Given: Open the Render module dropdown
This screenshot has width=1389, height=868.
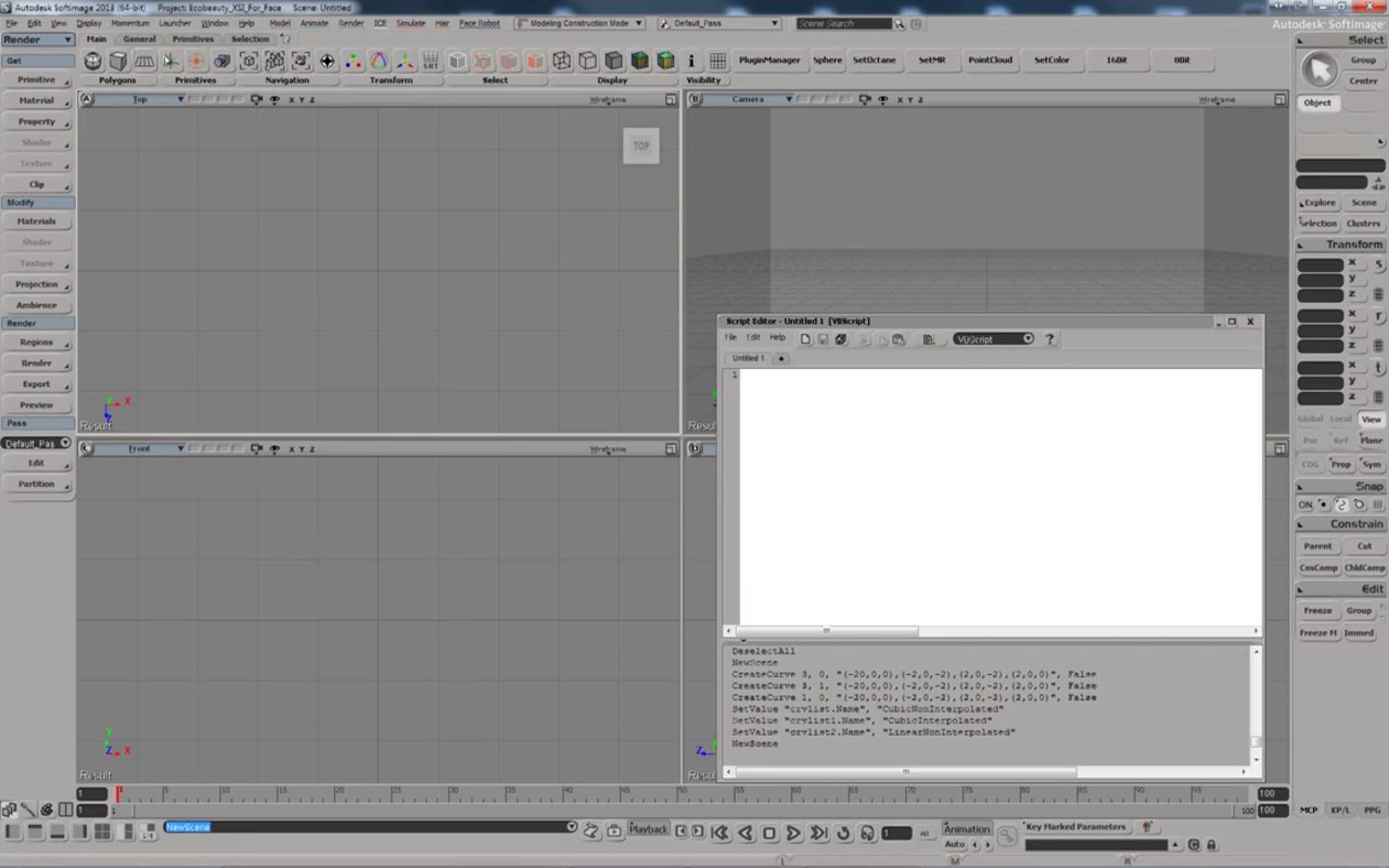Looking at the screenshot, I should coord(38,39).
